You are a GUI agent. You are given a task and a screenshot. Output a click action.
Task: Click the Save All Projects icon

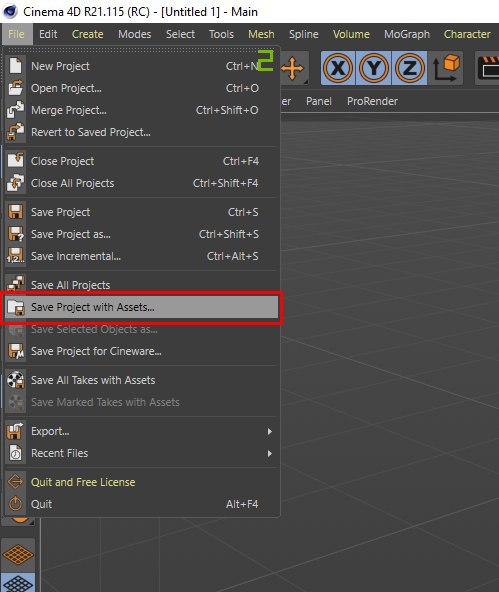(15, 285)
